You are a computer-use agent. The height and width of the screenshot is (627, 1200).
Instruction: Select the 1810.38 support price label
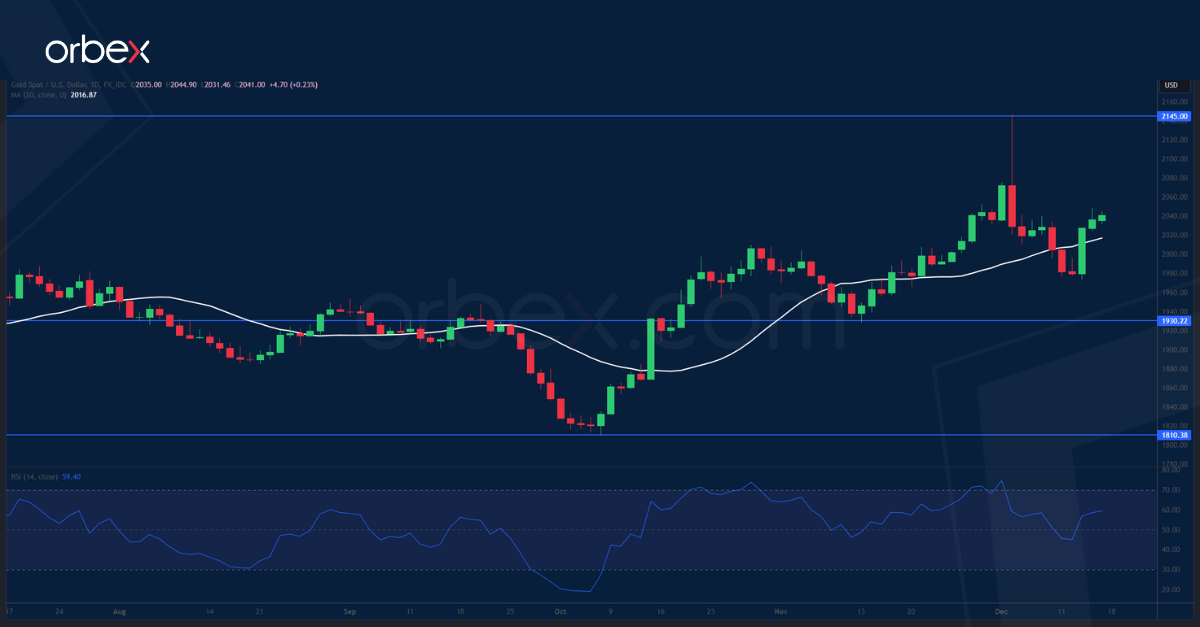tap(1172, 436)
